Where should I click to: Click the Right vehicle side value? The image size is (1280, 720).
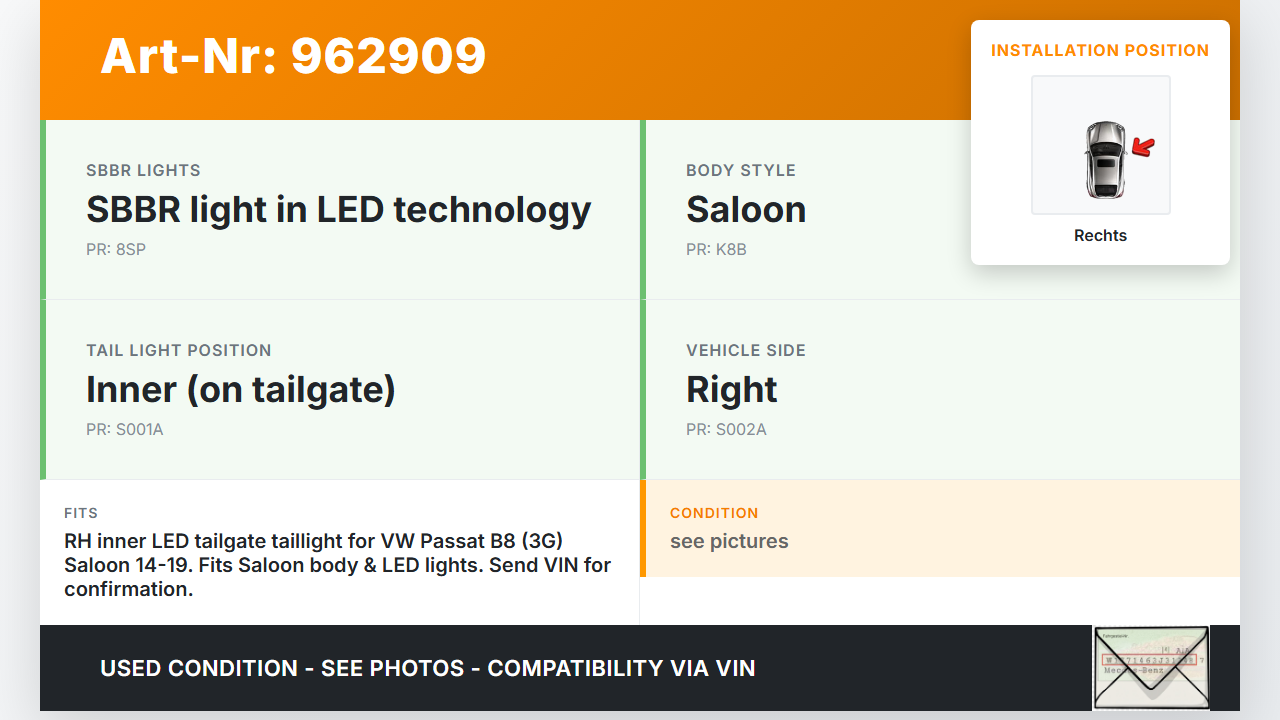(731, 390)
